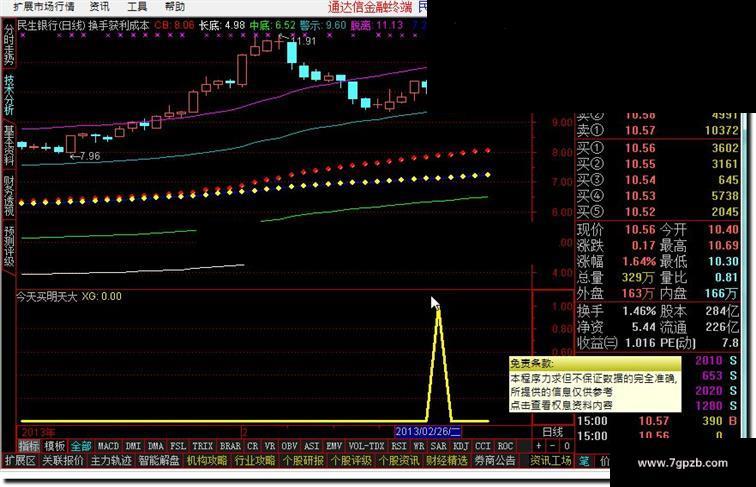
Task: Select the 指标 tab
Action: coord(28,446)
